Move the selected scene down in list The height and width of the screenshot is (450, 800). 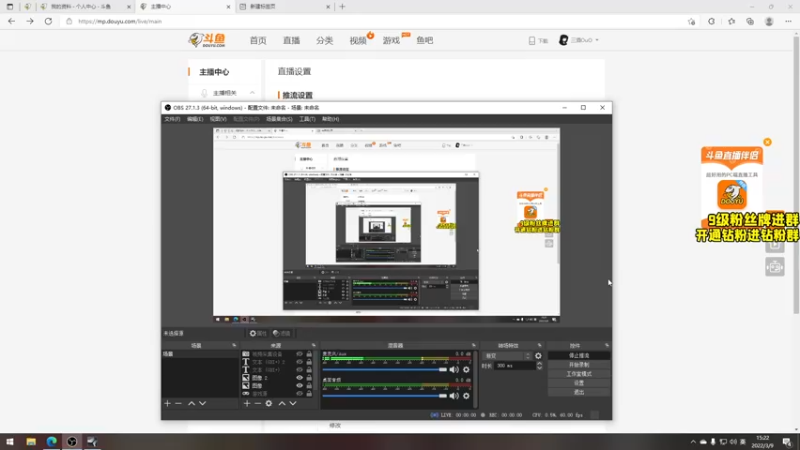(x=203, y=403)
